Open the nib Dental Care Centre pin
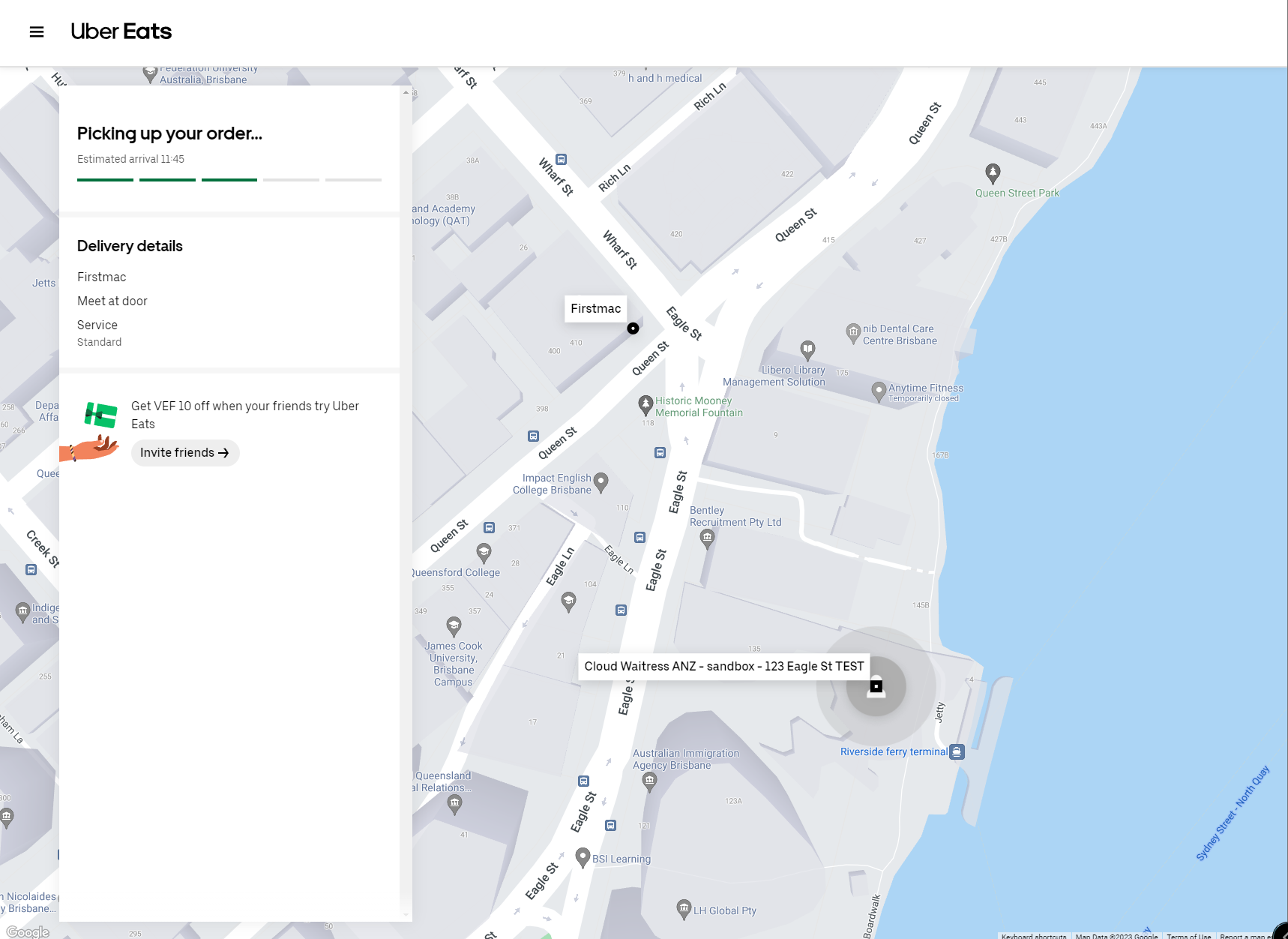This screenshot has height=939, width=1288. coord(853,333)
